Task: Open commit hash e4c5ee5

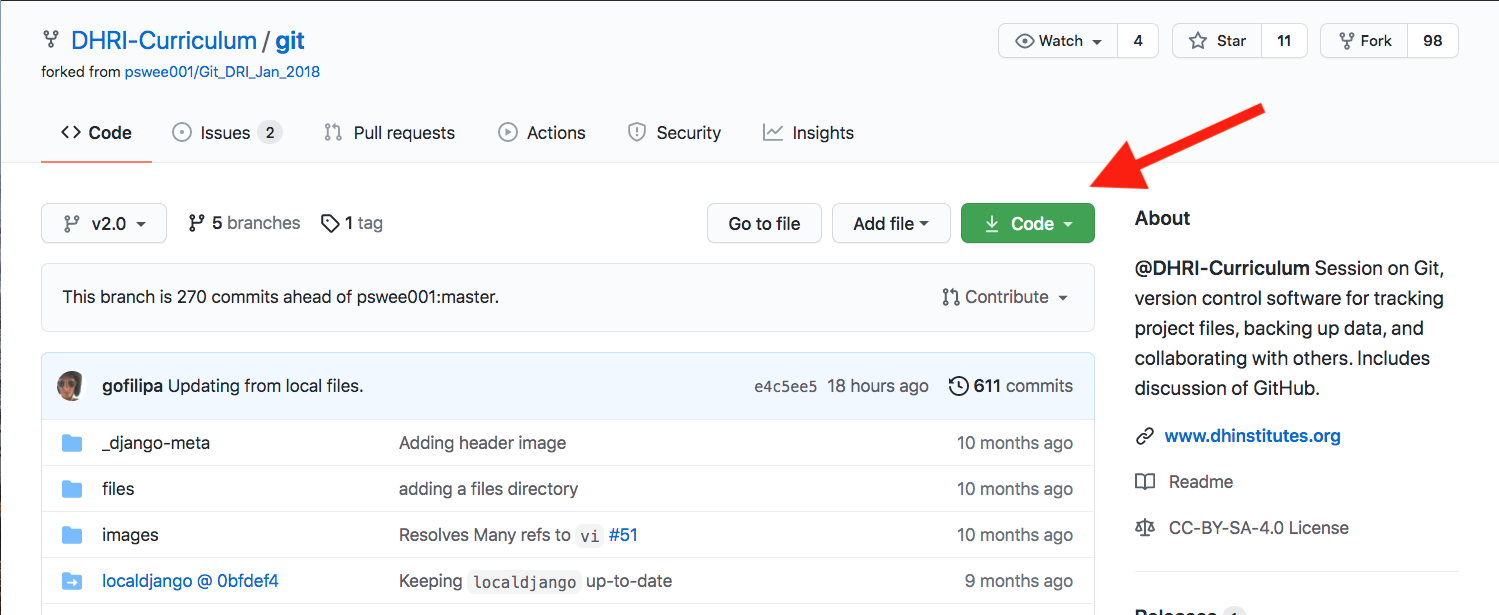Action: click(x=785, y=386)
